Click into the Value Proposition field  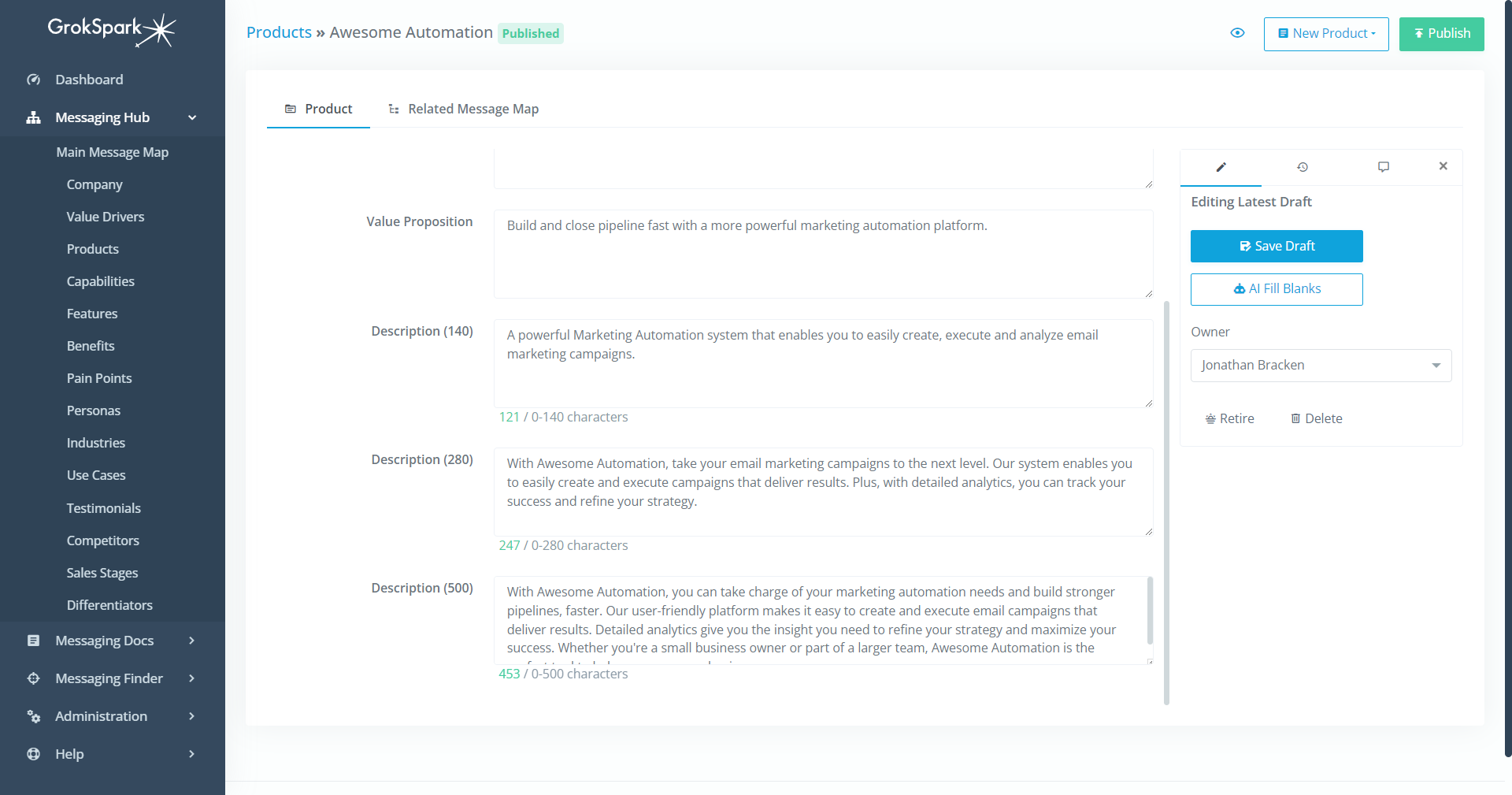pos(823,254)
